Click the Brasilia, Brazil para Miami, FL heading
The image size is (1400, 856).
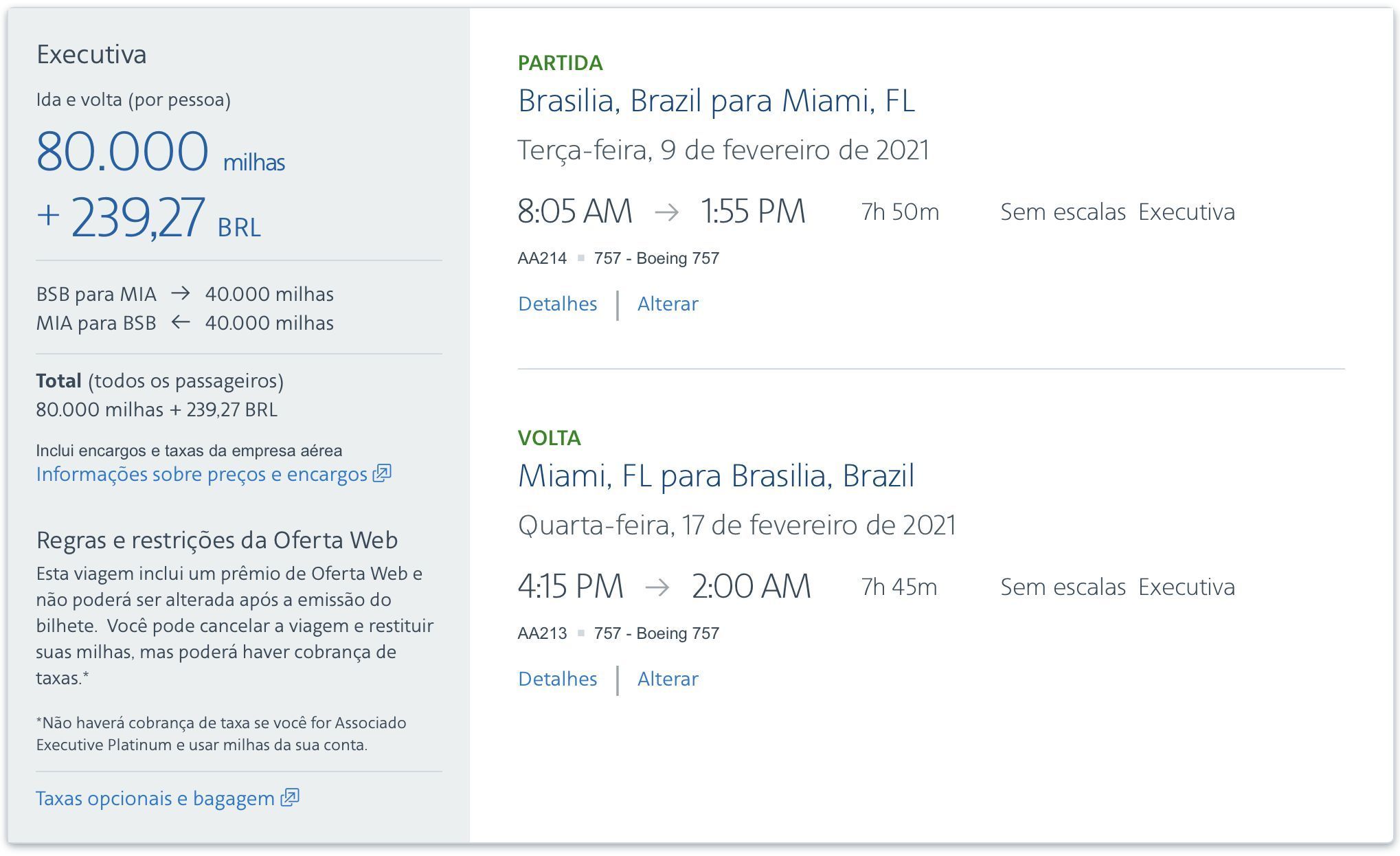(716, 101)
